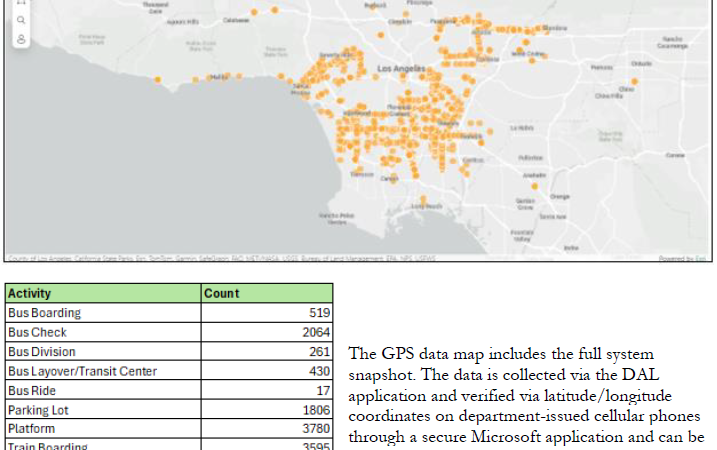Click the Bus Boarding table row label
717x450 pixels.
tap(103, 313)
